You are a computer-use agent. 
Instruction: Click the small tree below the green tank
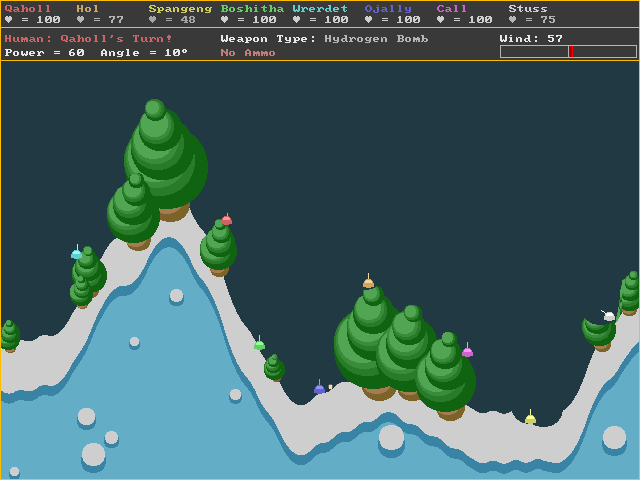tap(274, 368)
